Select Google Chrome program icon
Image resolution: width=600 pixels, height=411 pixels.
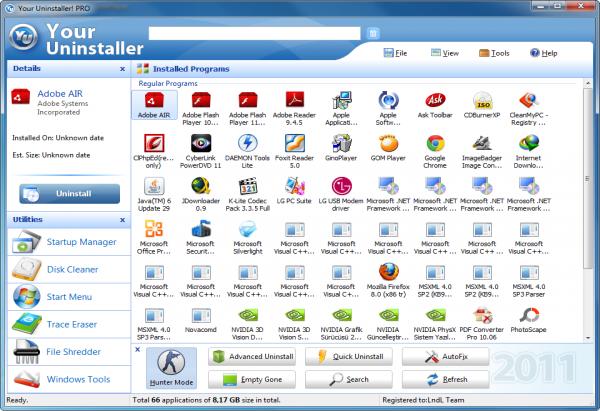(435, 152)
